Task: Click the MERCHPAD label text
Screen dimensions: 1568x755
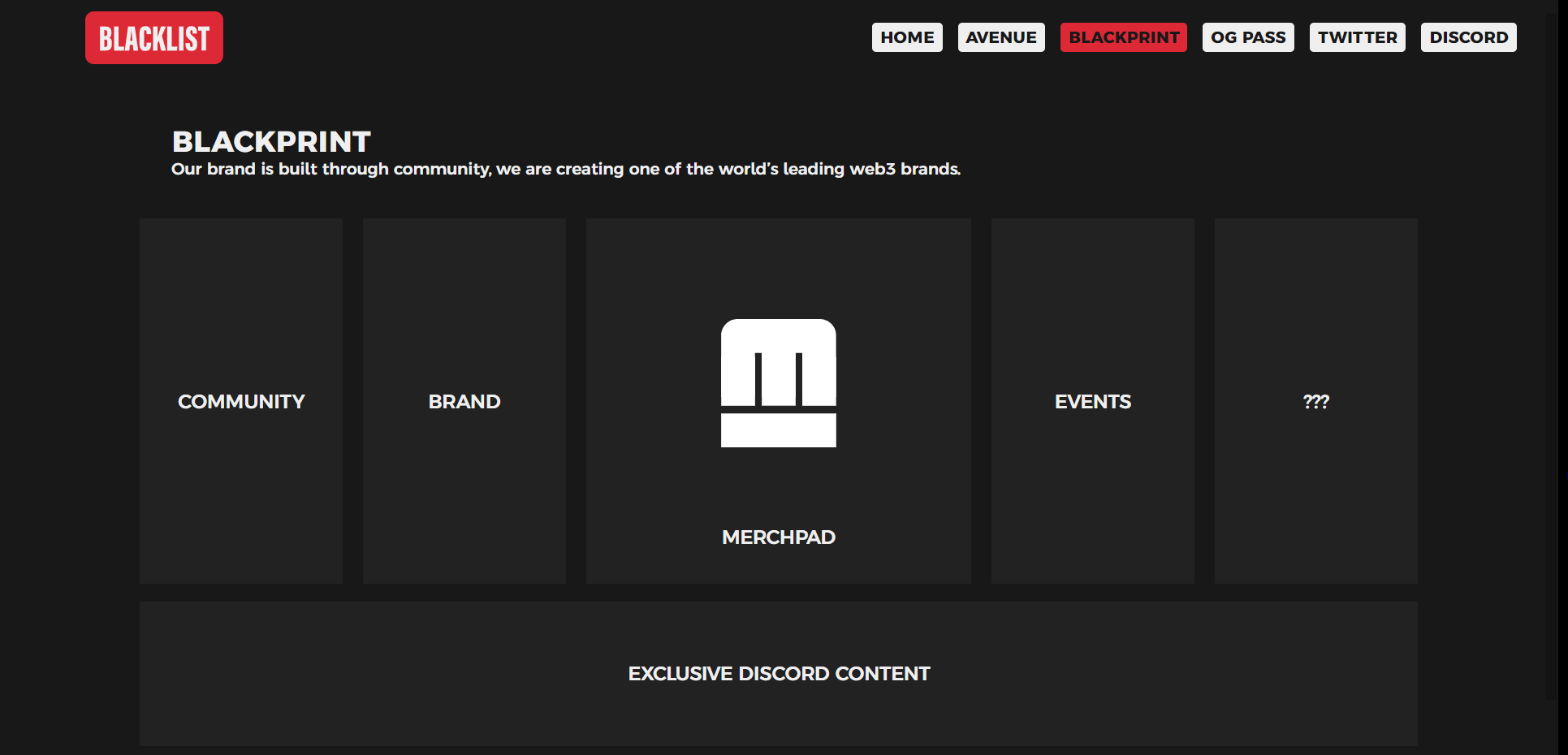Action: pyautogui.click(x=779, y=537)
